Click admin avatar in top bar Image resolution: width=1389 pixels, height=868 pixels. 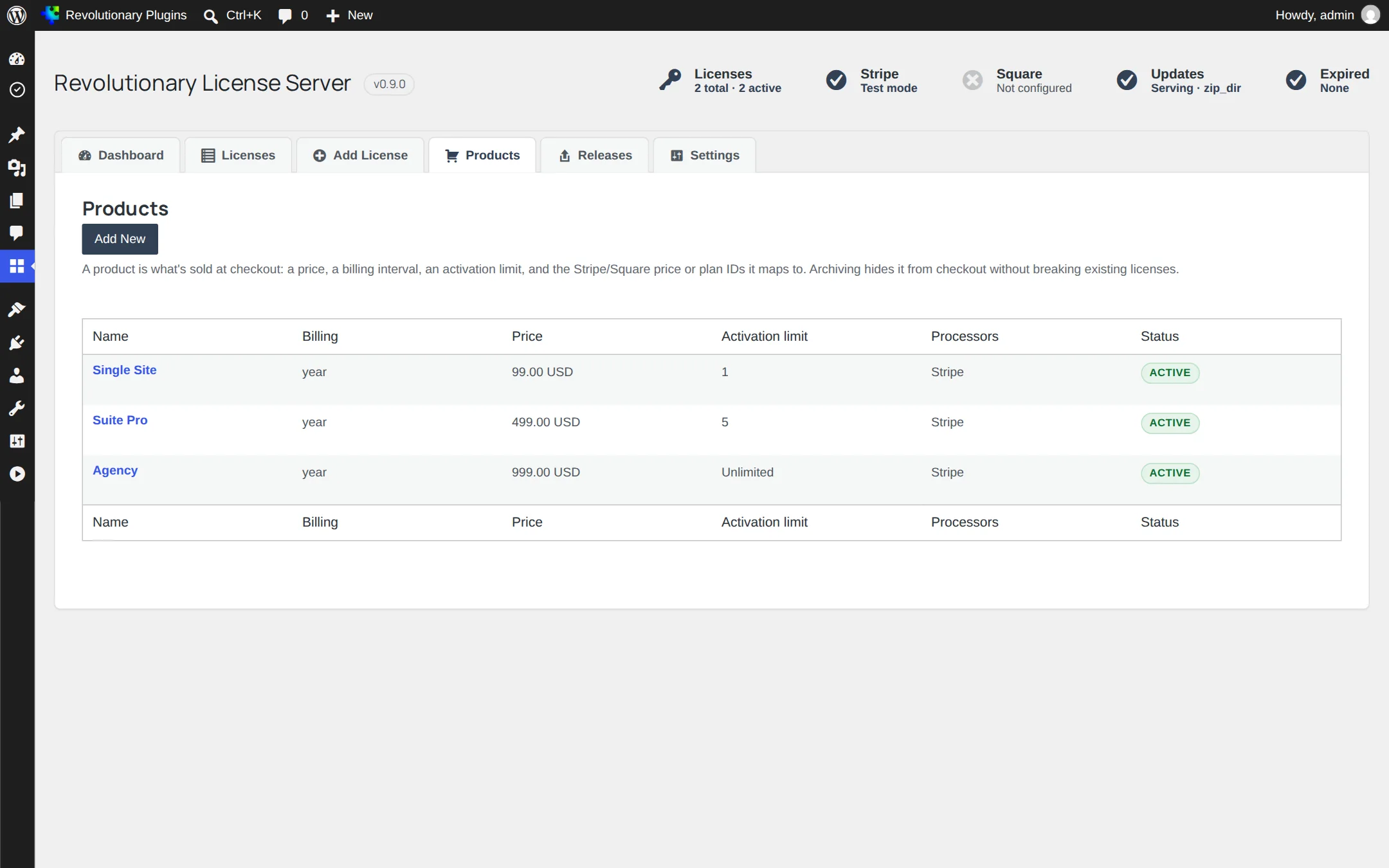tap(1370, 15)
